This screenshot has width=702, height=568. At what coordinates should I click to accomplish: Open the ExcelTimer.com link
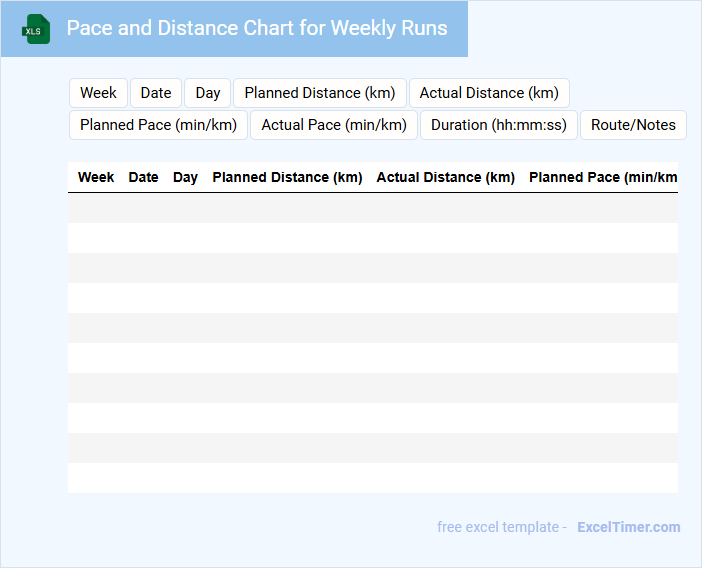coord(628,527)
